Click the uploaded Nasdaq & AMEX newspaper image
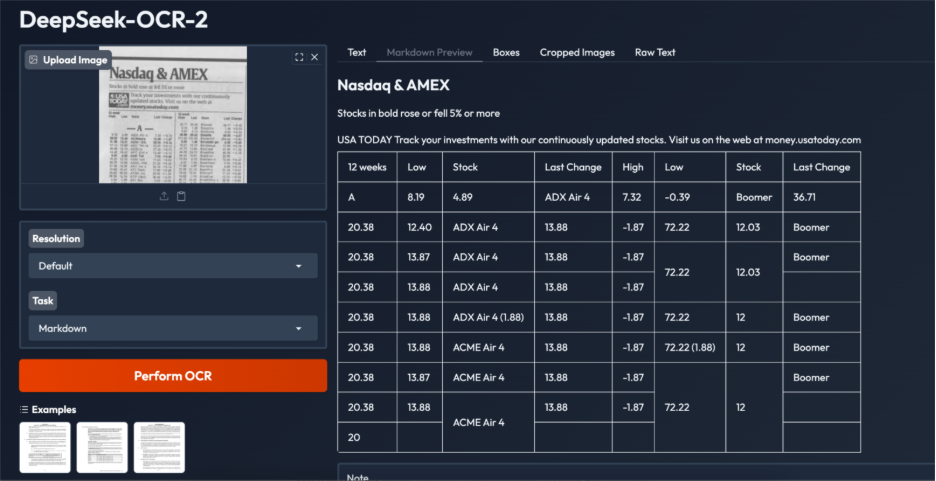This screenshot has width=936, height=481. (173, 115)
